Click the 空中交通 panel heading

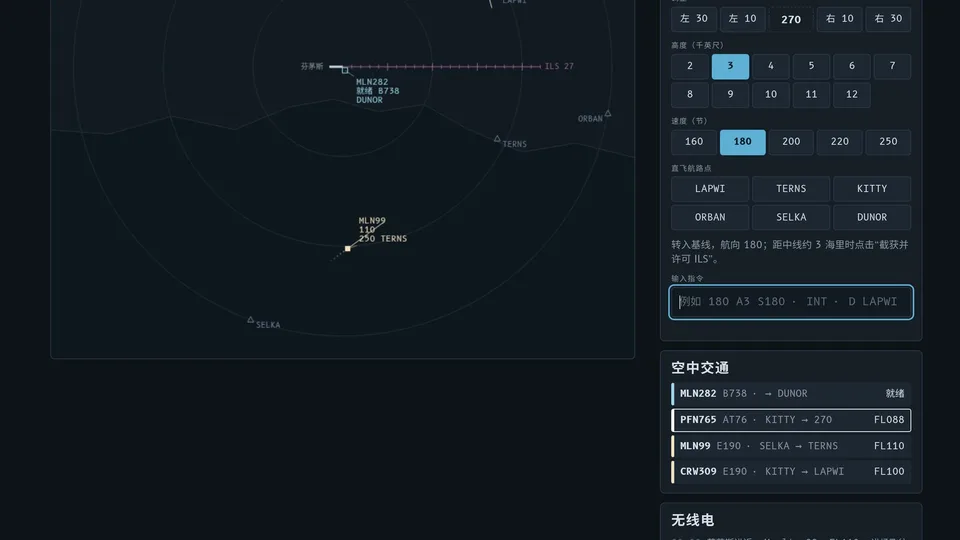tap(700, 368)
